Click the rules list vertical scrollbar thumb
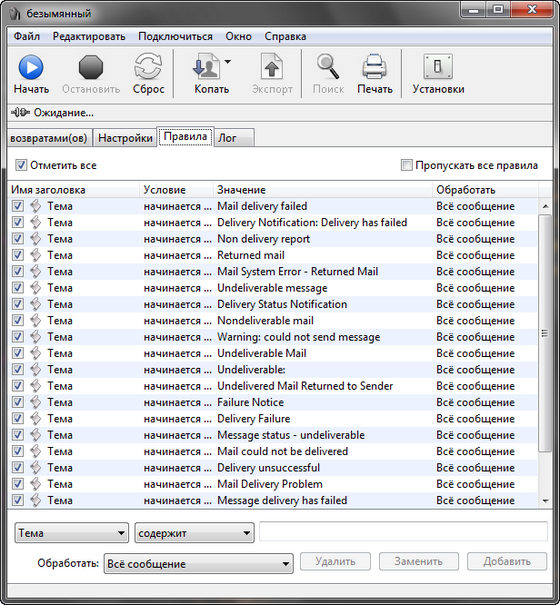Image resolution: width=560 pixels, height=605 pixels. [x=545, y=333]
